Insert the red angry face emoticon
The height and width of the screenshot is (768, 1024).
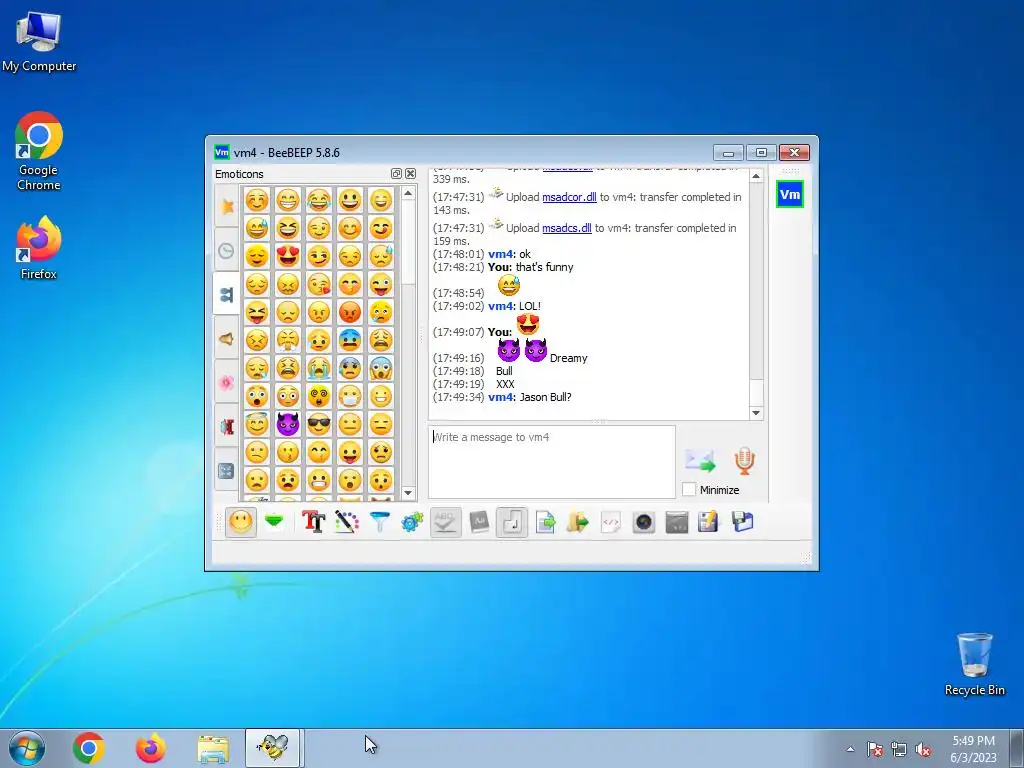click(350, 312)
